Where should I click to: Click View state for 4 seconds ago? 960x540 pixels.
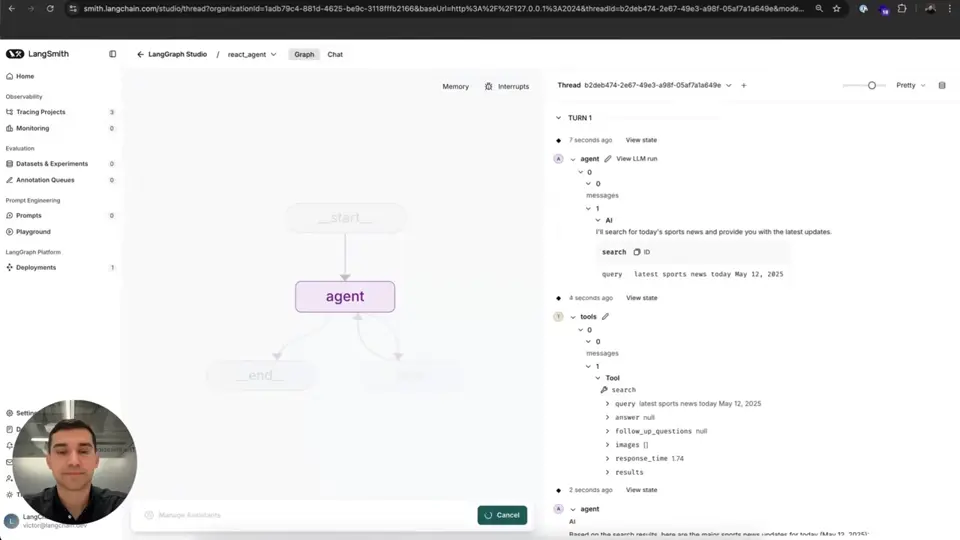[x=642, y=298]
